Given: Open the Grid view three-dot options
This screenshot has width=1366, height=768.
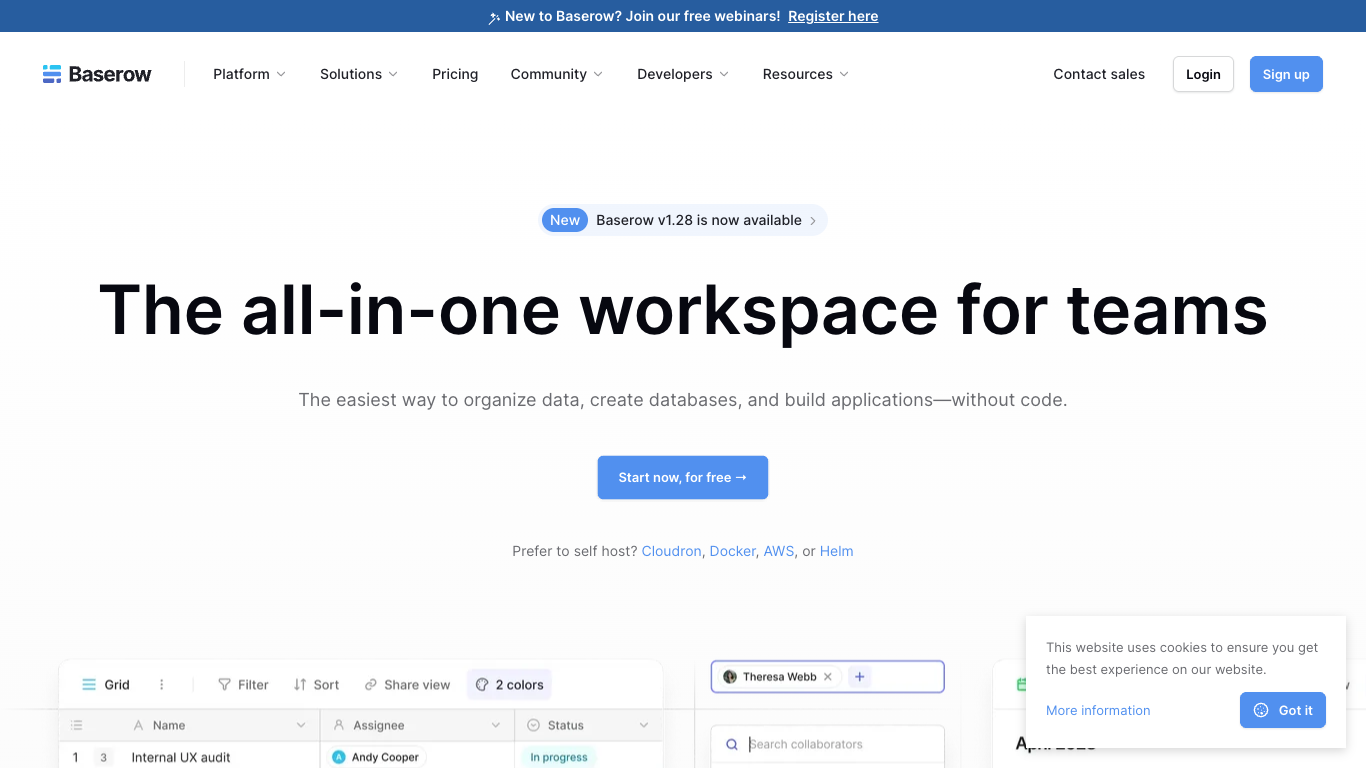Looking at the screenshot, I should point(162,685).
